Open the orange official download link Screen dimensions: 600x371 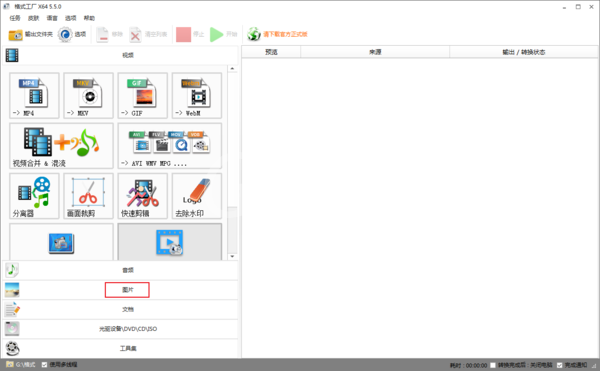277,34
